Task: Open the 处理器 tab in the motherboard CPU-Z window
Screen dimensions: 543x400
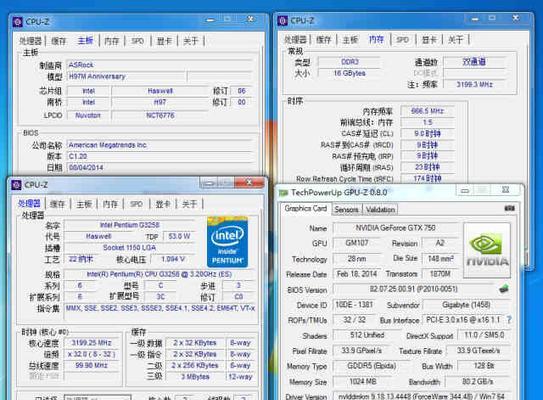Action: tap(30, 41)
